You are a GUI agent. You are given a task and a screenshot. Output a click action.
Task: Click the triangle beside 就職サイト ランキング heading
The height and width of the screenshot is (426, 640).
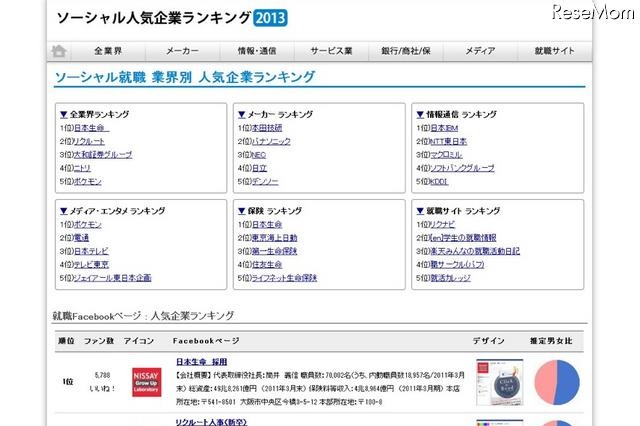[420, 211]
